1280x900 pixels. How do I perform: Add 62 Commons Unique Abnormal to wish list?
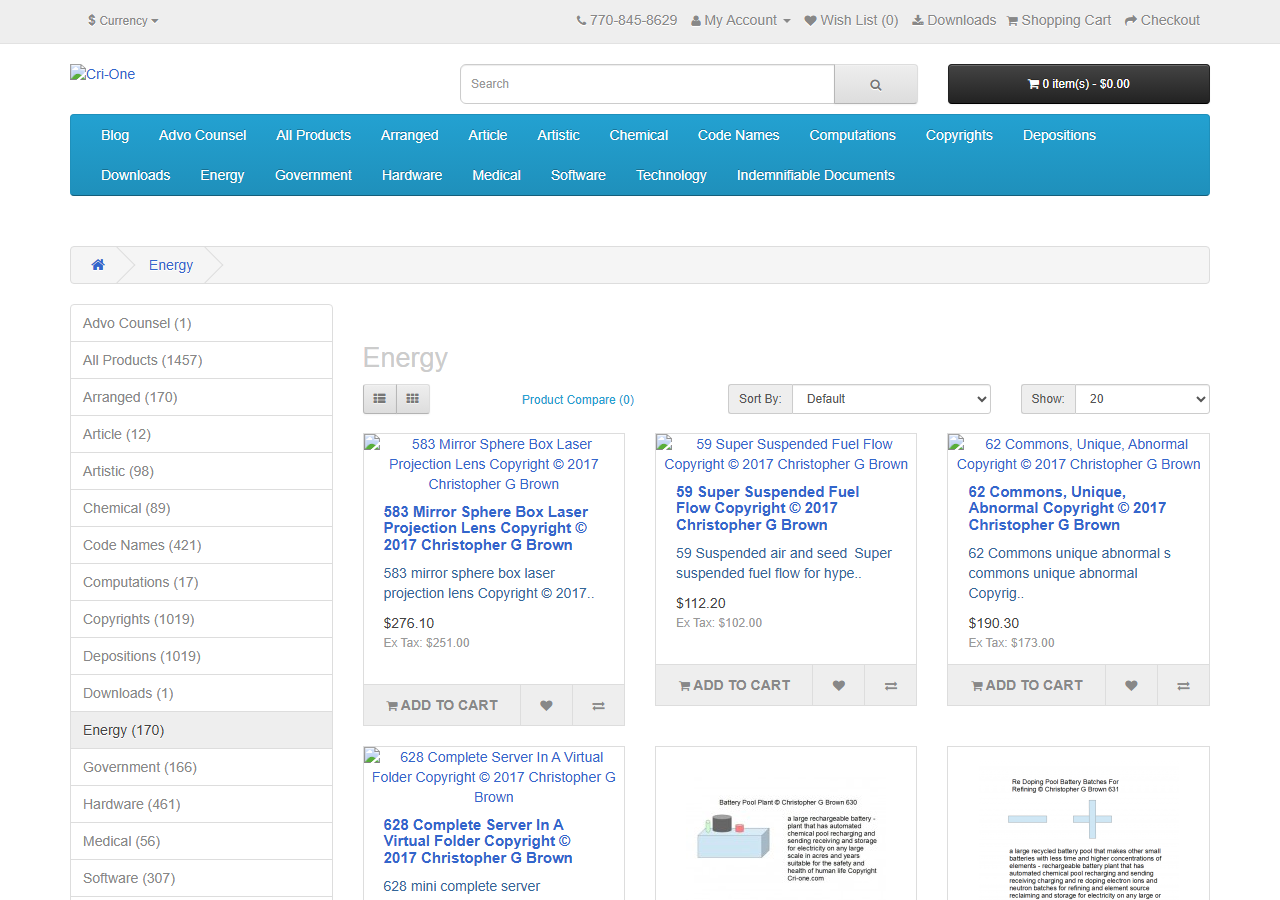[1131, 685]
